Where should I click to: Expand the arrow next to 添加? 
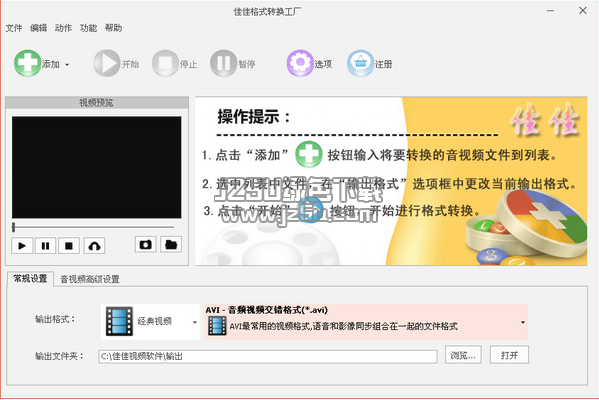(x=67, y=65)
